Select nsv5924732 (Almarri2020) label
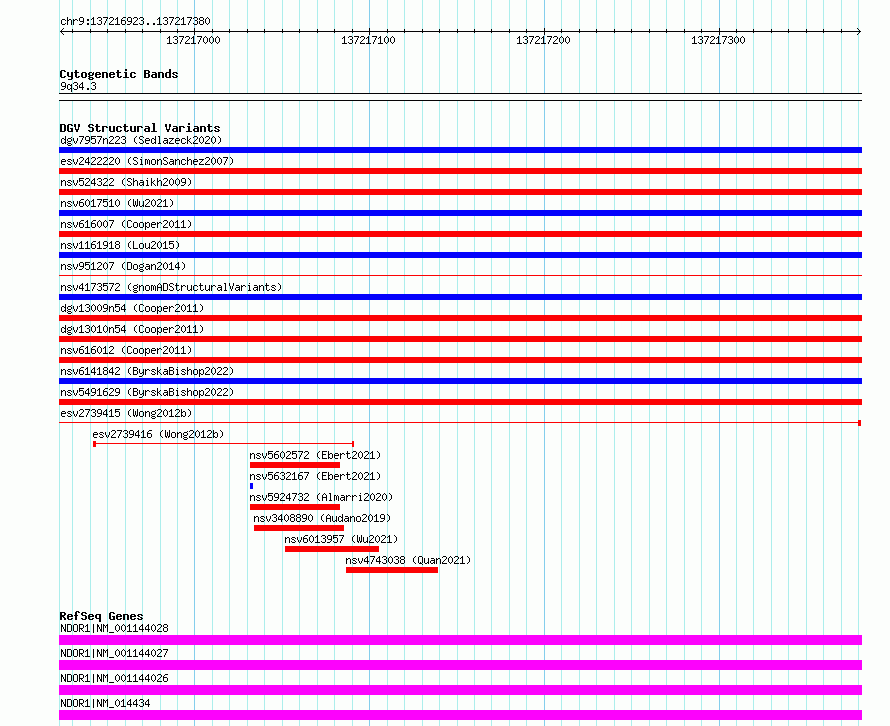 (321, 497)
